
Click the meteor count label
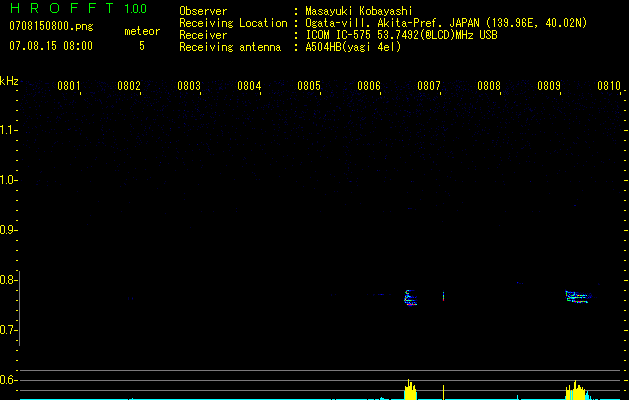coord(142,31)
